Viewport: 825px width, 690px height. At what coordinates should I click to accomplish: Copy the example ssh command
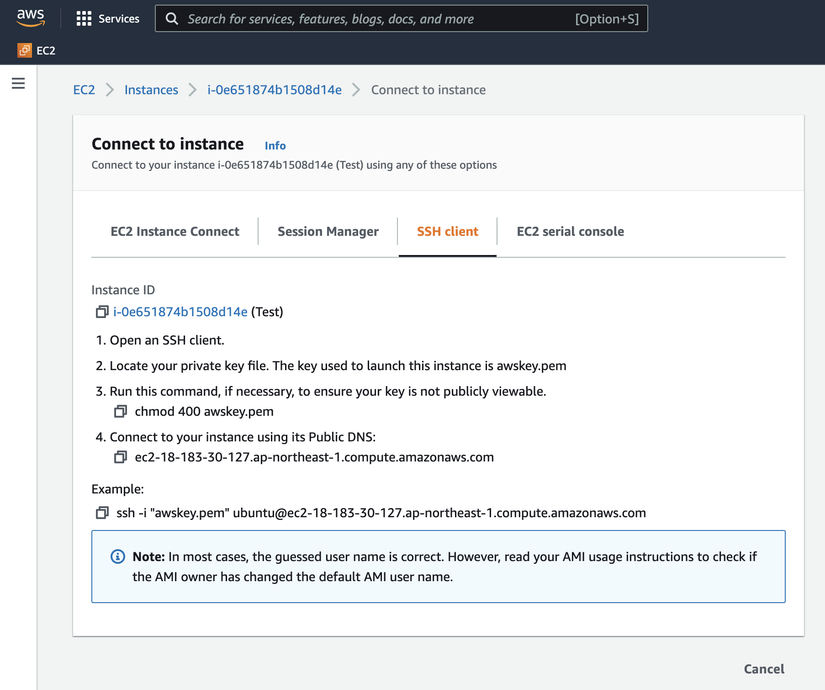[102, 513]
